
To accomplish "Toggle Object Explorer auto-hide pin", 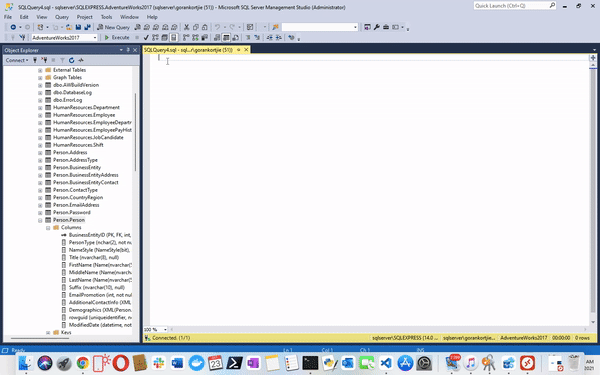I will [x=128, y=50].
